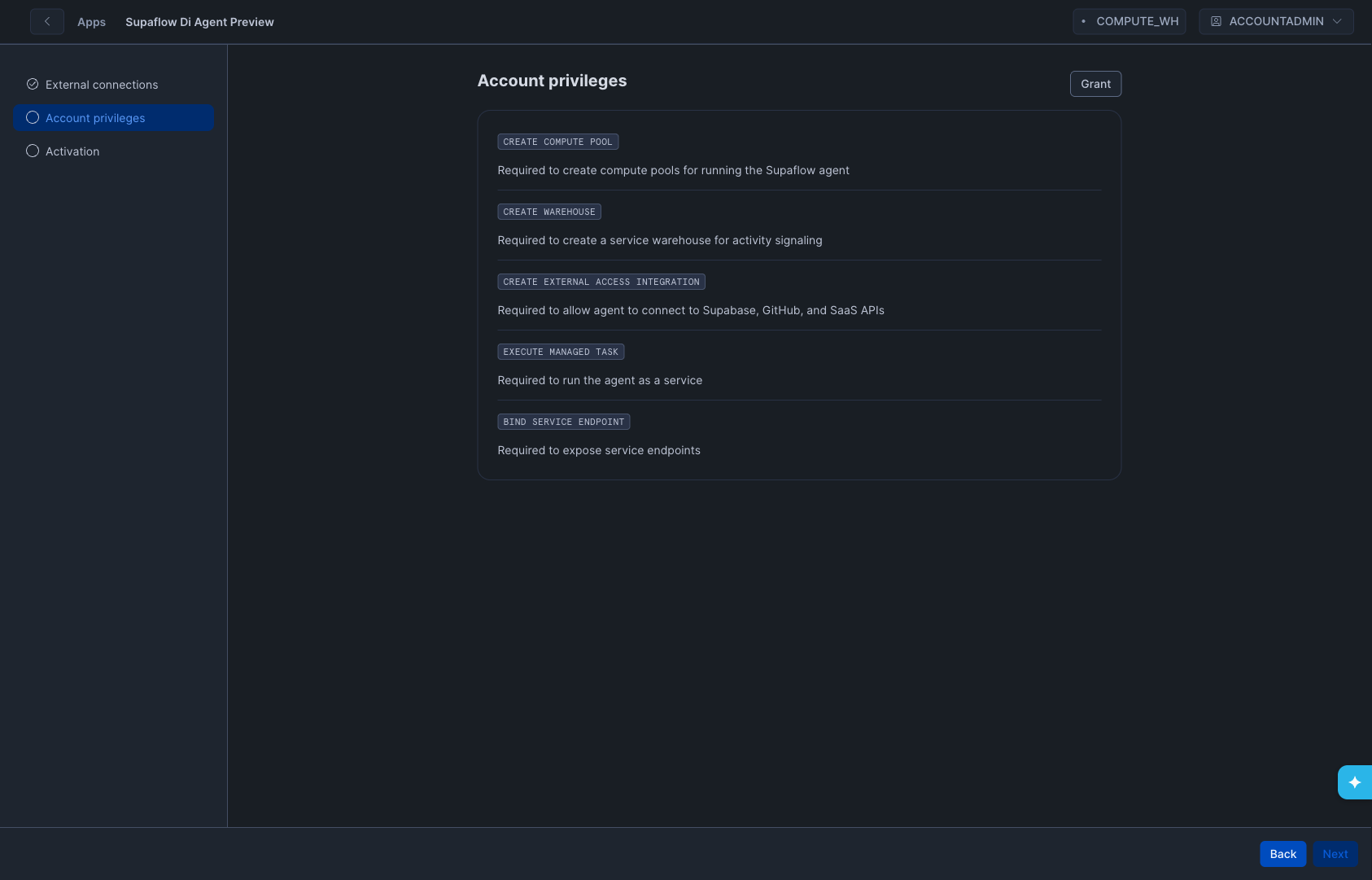
Task: Click the Activation step circle icon
Action: click(33, 151)
